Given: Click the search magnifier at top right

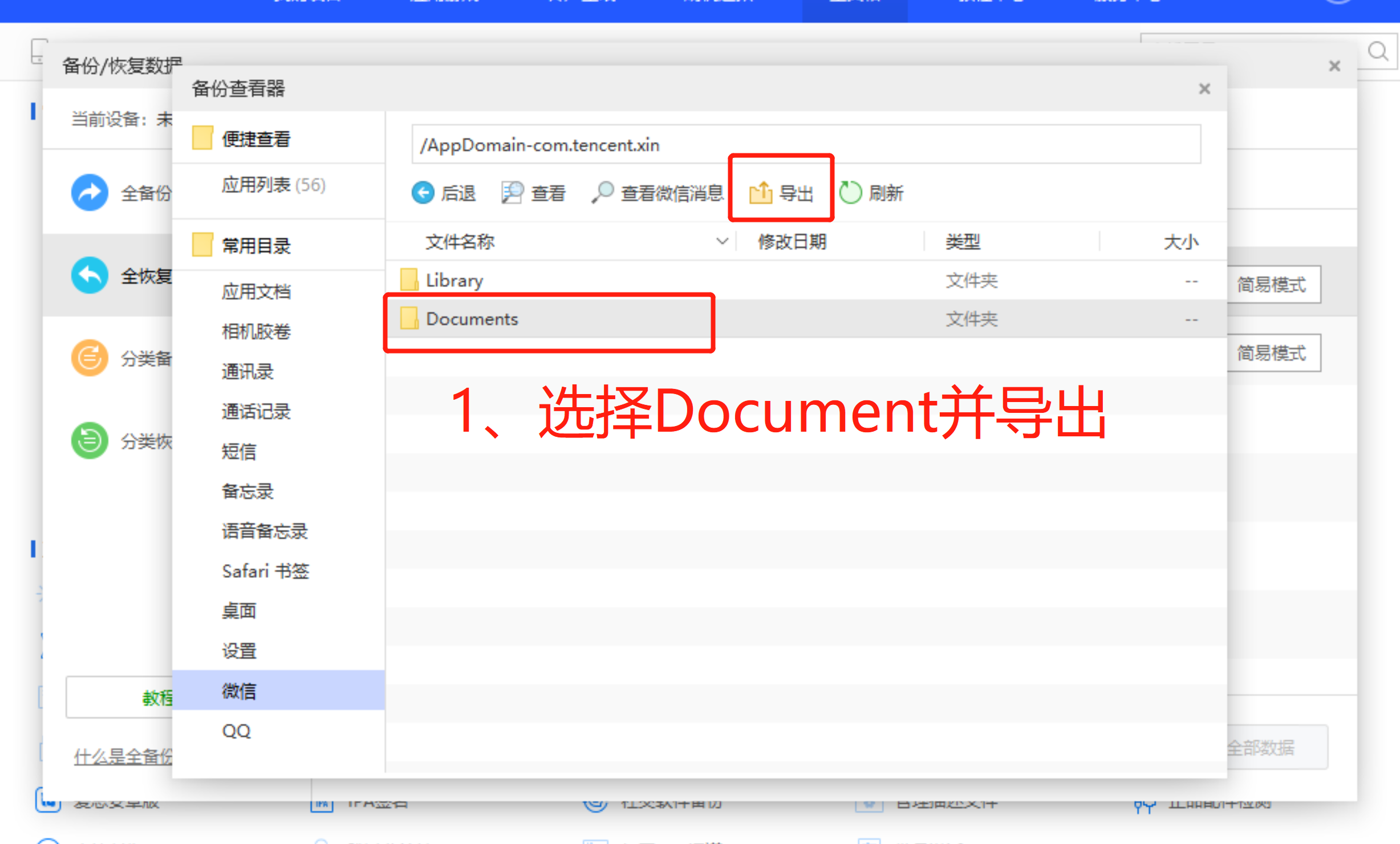Looking at the screenshot, I should [x=1378, y=52].
